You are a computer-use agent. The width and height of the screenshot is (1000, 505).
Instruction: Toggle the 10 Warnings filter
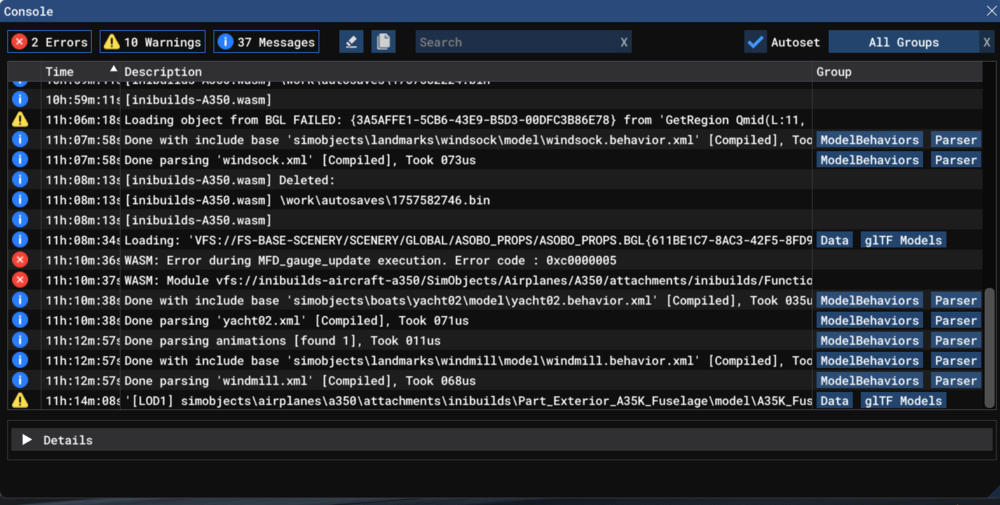tap(152, 42)
